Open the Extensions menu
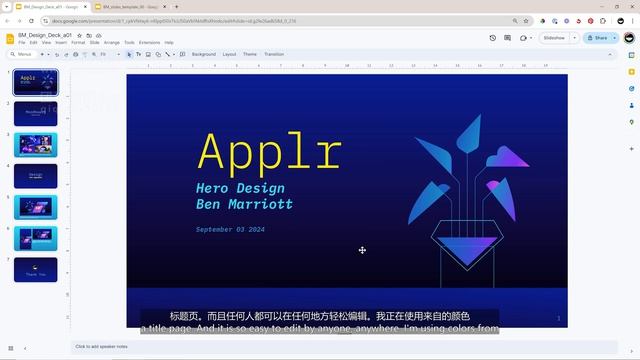This screenshot has width=640, height=360. pos(149,42)
